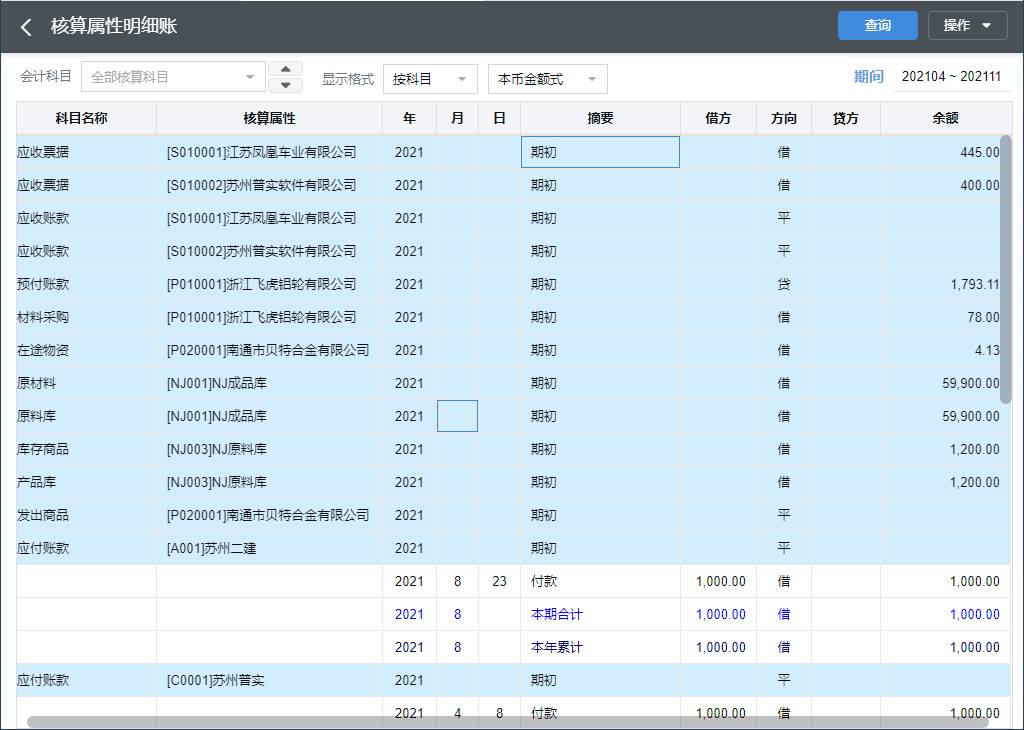Click the 借方 column header
The image size is (1024, 730).
click(x=718, y=118)
